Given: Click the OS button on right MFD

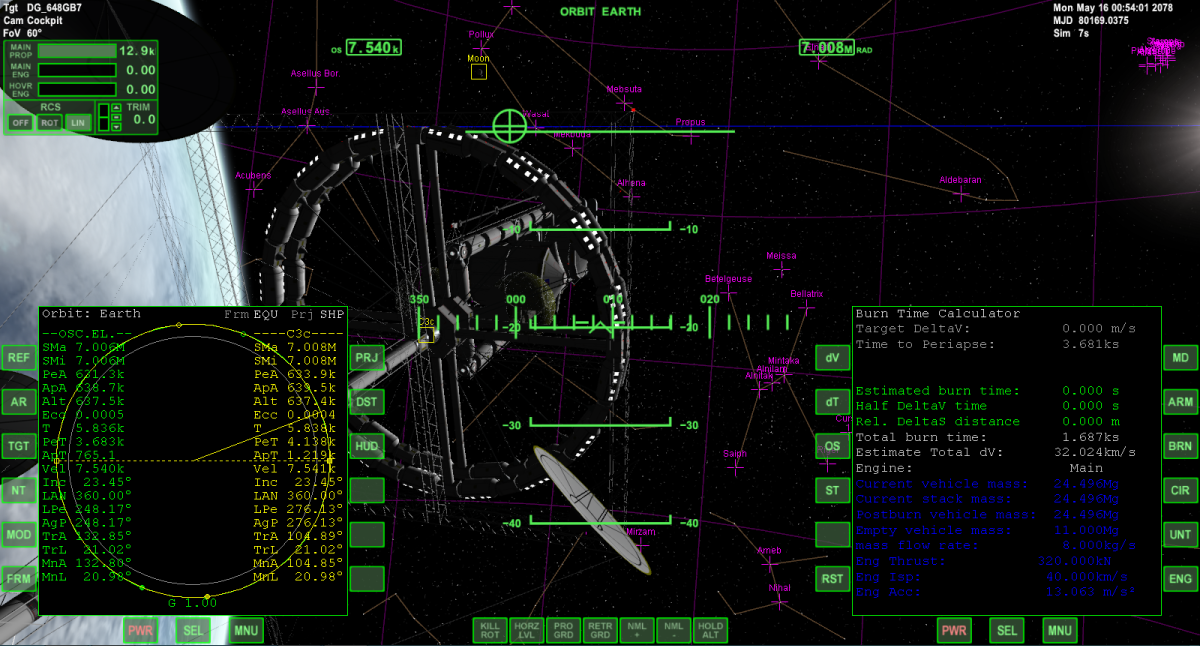Looking at the screenshot, I should tap(832, 446).
